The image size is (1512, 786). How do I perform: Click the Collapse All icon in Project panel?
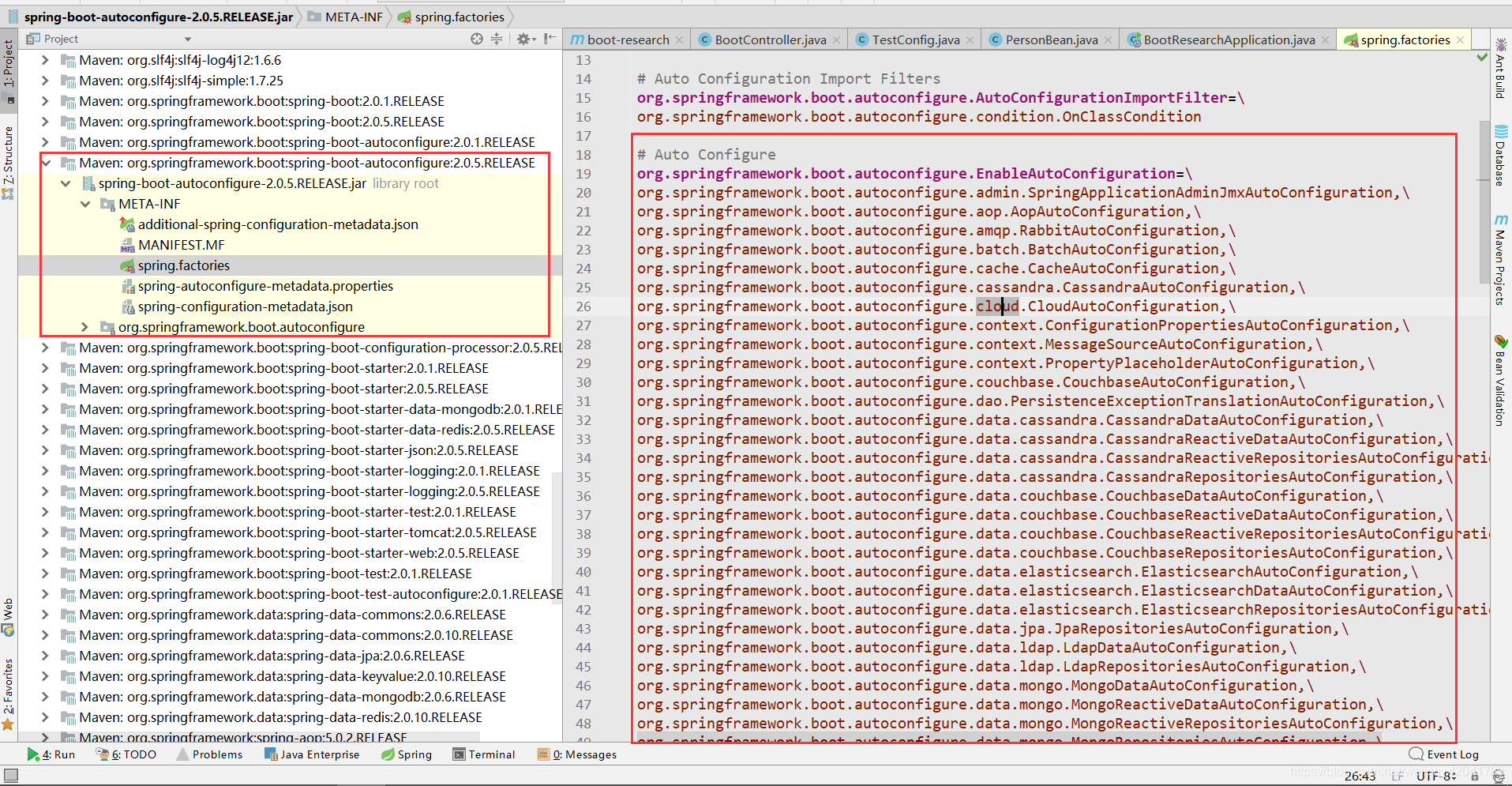point(497,39)
